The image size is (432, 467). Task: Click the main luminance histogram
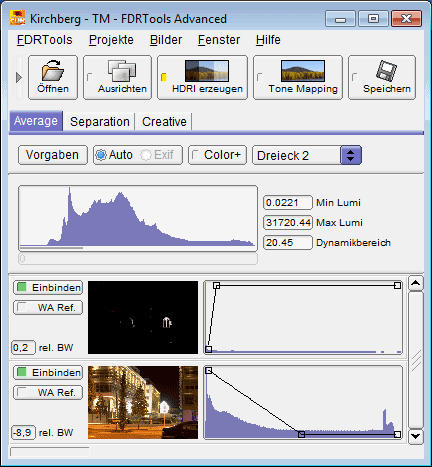[138, 218]
